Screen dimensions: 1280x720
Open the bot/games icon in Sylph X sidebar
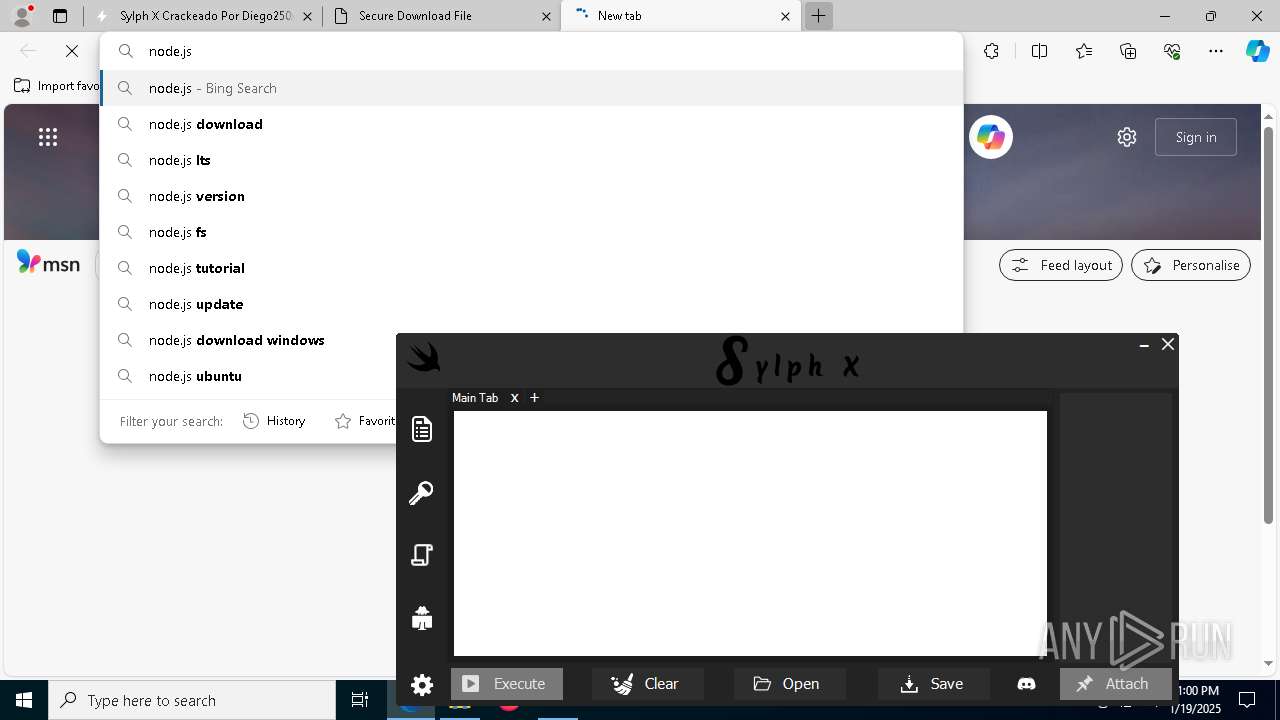pyautogui.click(x=422, y=618)
